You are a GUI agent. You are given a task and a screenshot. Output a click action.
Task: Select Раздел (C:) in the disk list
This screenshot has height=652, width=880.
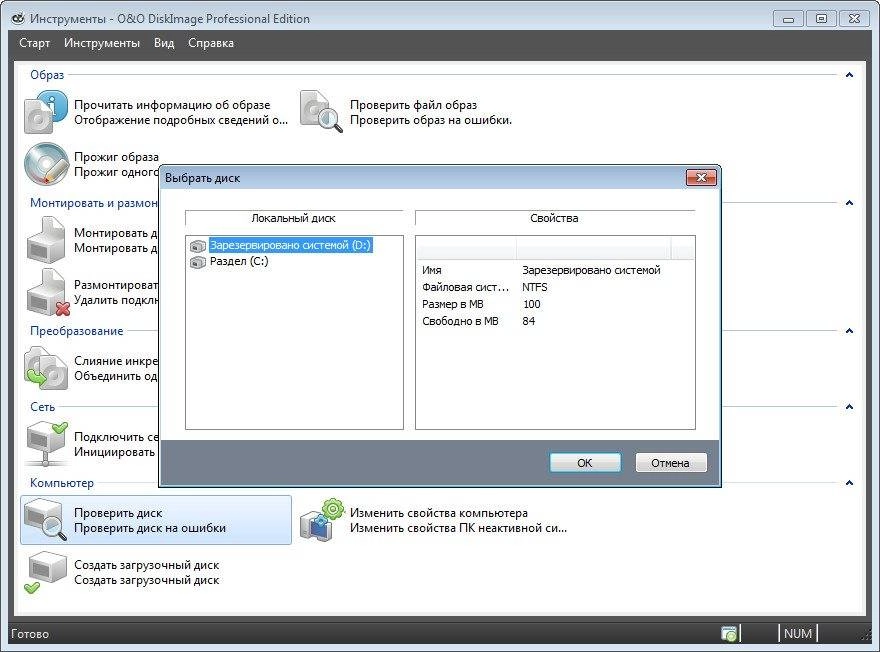239,261
